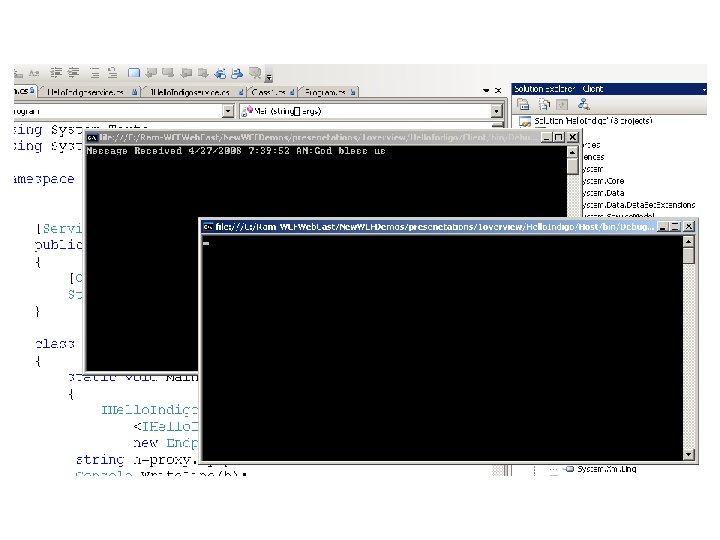Open the Host console window system menu icon
Image resolution: width=720 pixels, height=540 pixels.
point(208,226)
